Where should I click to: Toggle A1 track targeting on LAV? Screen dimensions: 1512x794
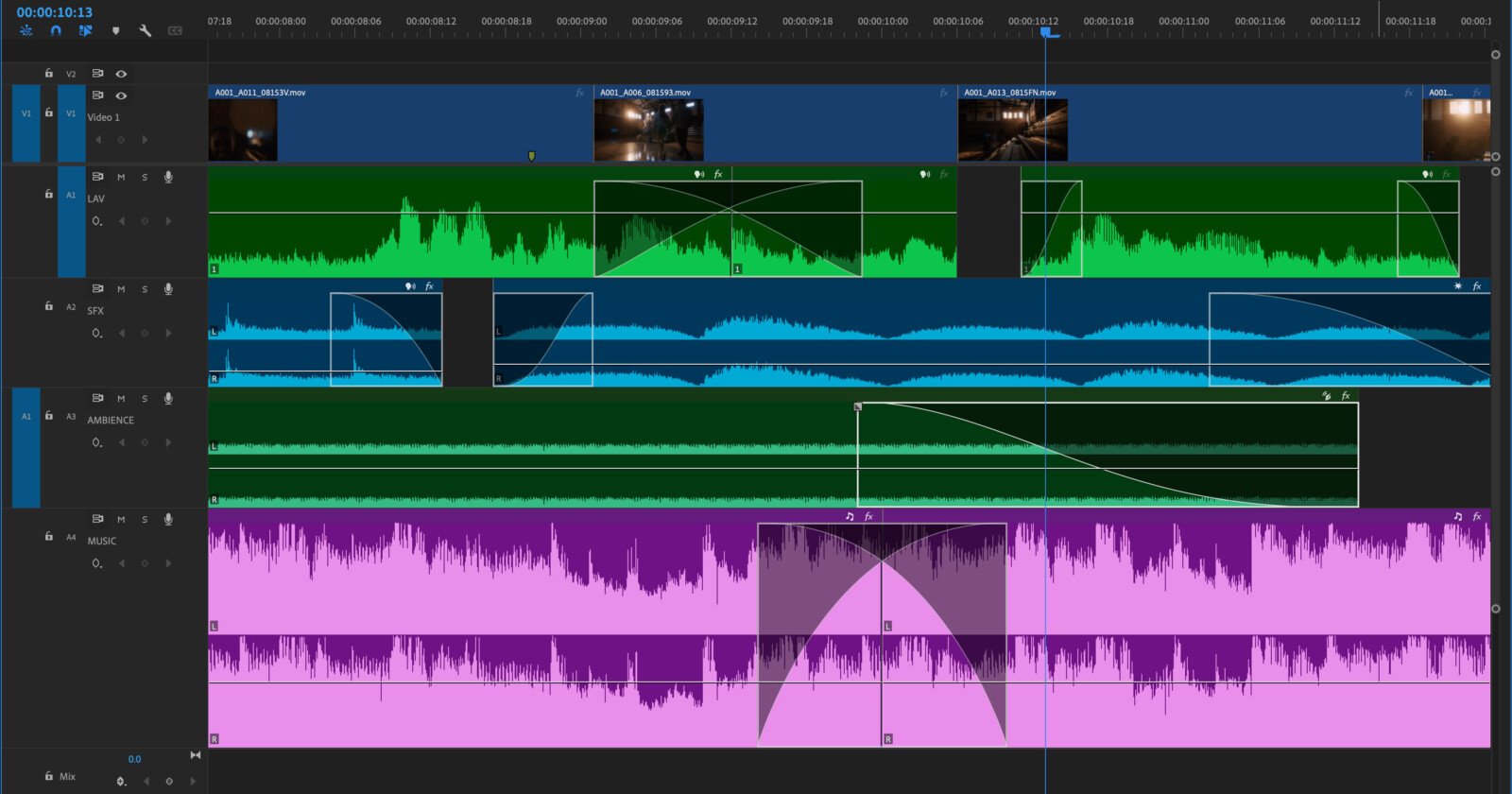(x=71, y=222)
